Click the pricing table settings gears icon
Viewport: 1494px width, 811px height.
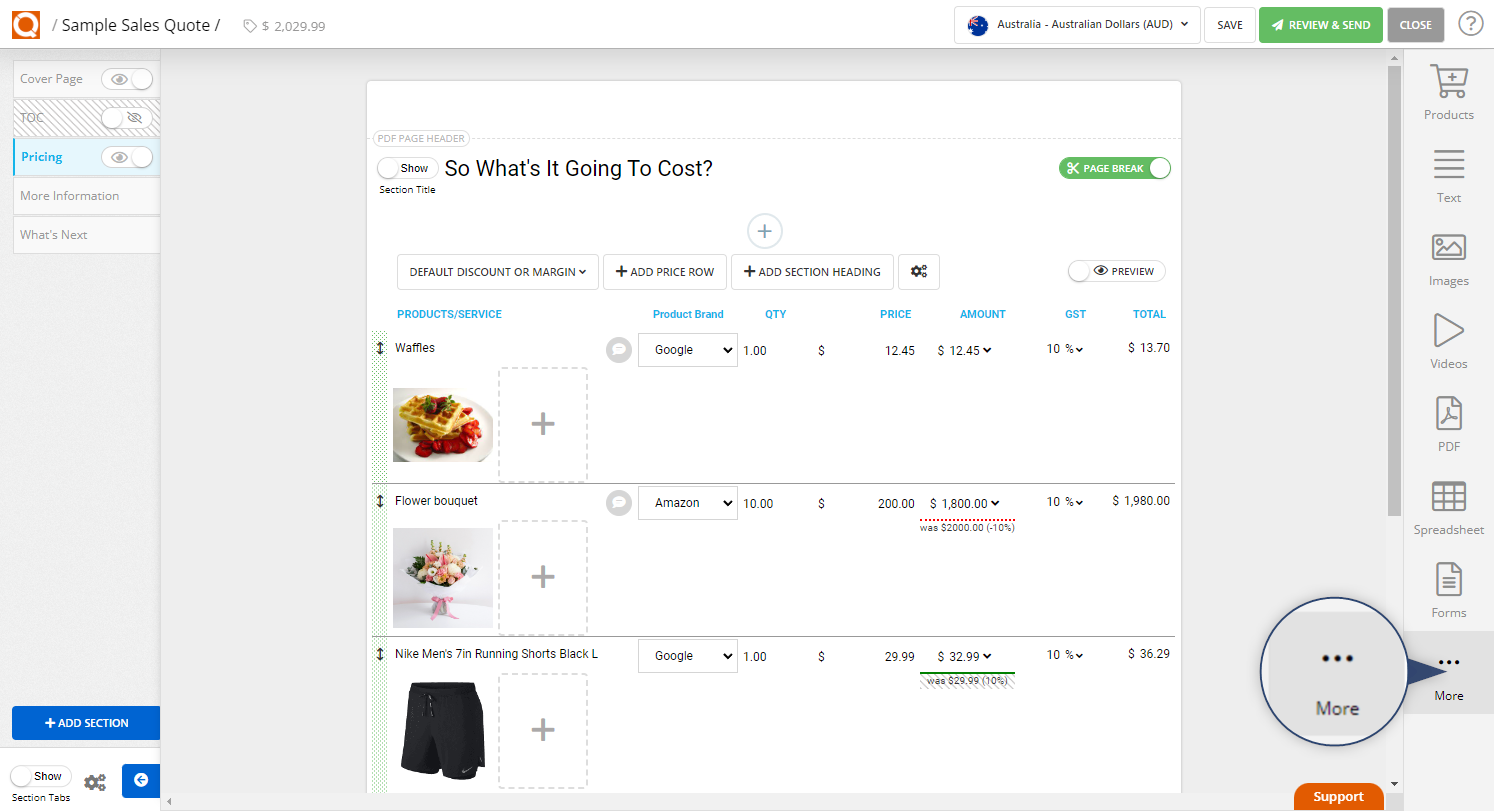click(918, 272)
